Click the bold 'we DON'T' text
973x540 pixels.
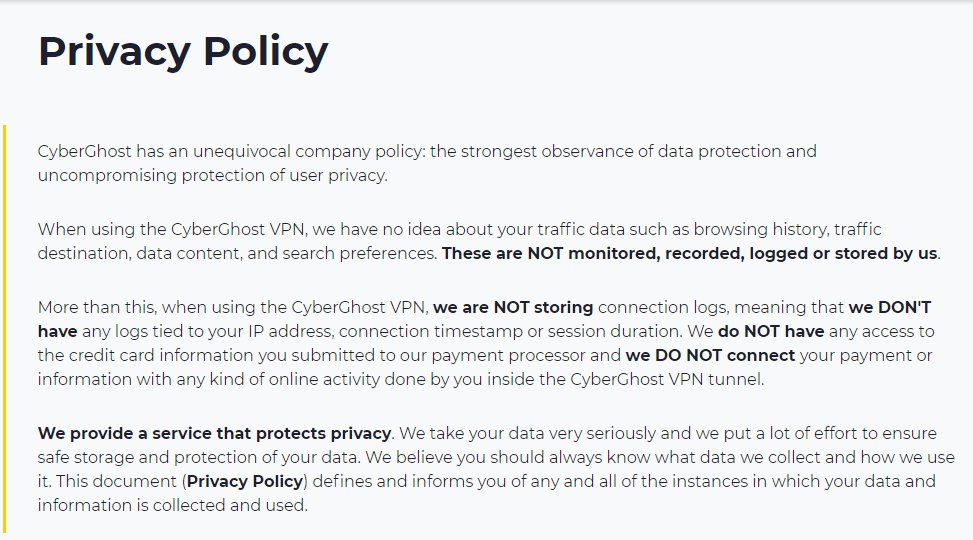890,307
